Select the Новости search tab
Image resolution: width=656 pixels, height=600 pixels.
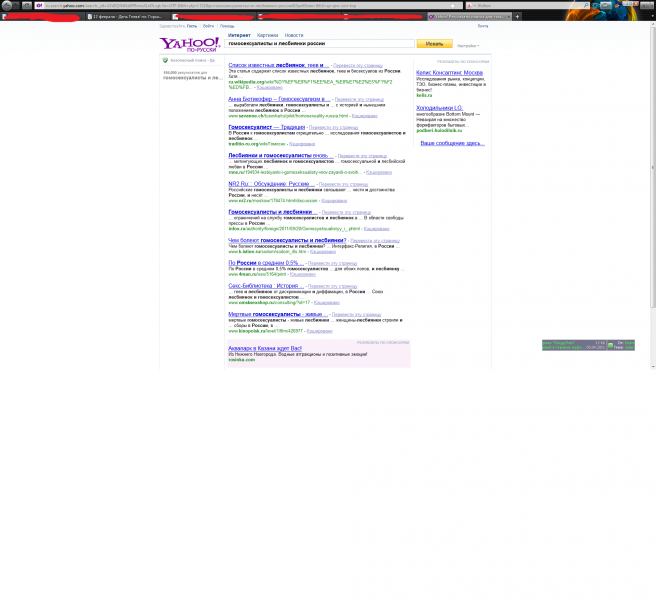click(294, 35)
